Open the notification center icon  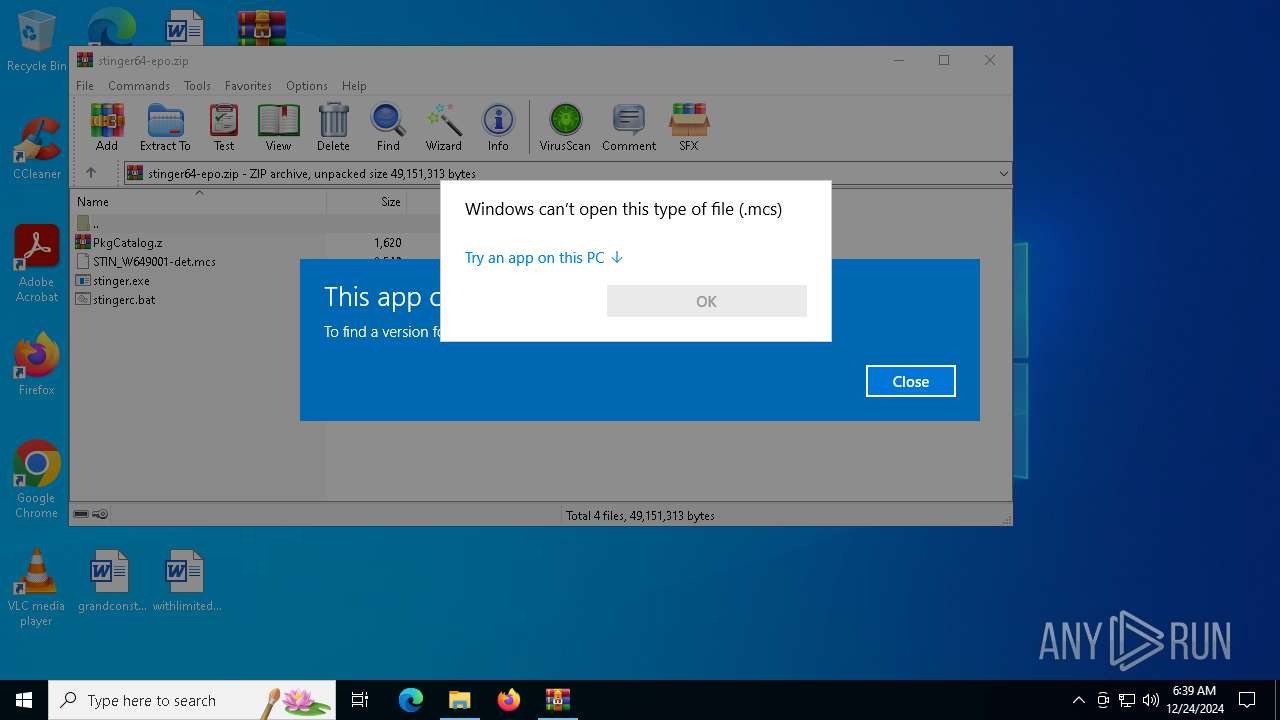tap(1247, 700)
